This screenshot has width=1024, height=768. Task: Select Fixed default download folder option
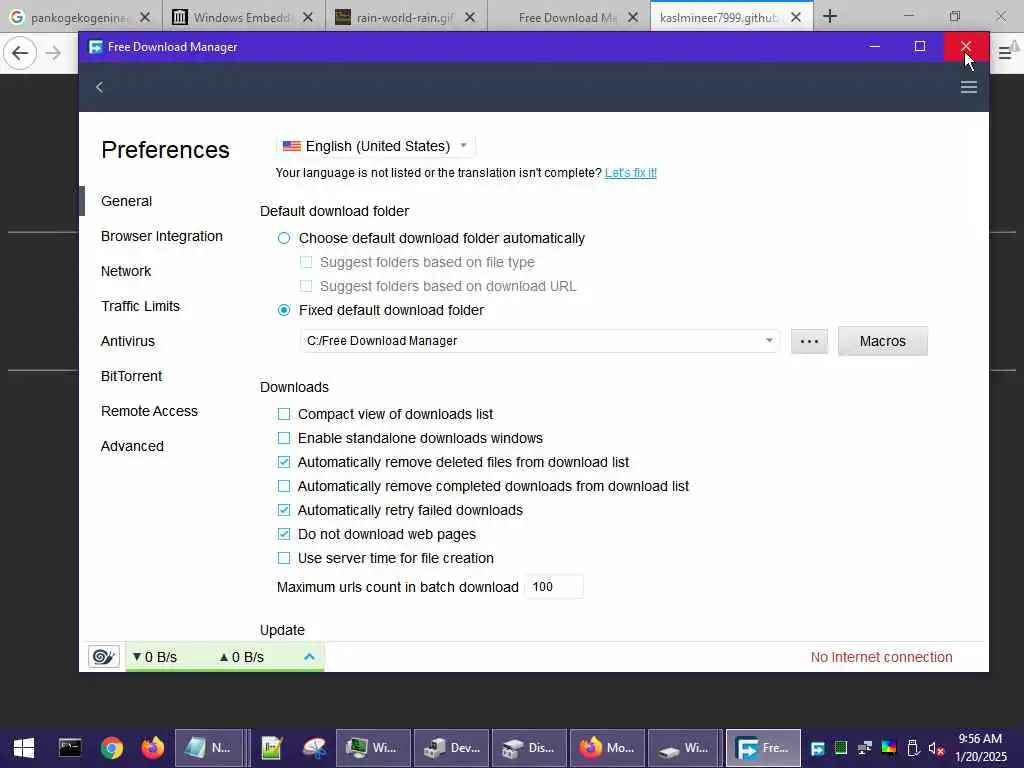click(x=283, y=310)
